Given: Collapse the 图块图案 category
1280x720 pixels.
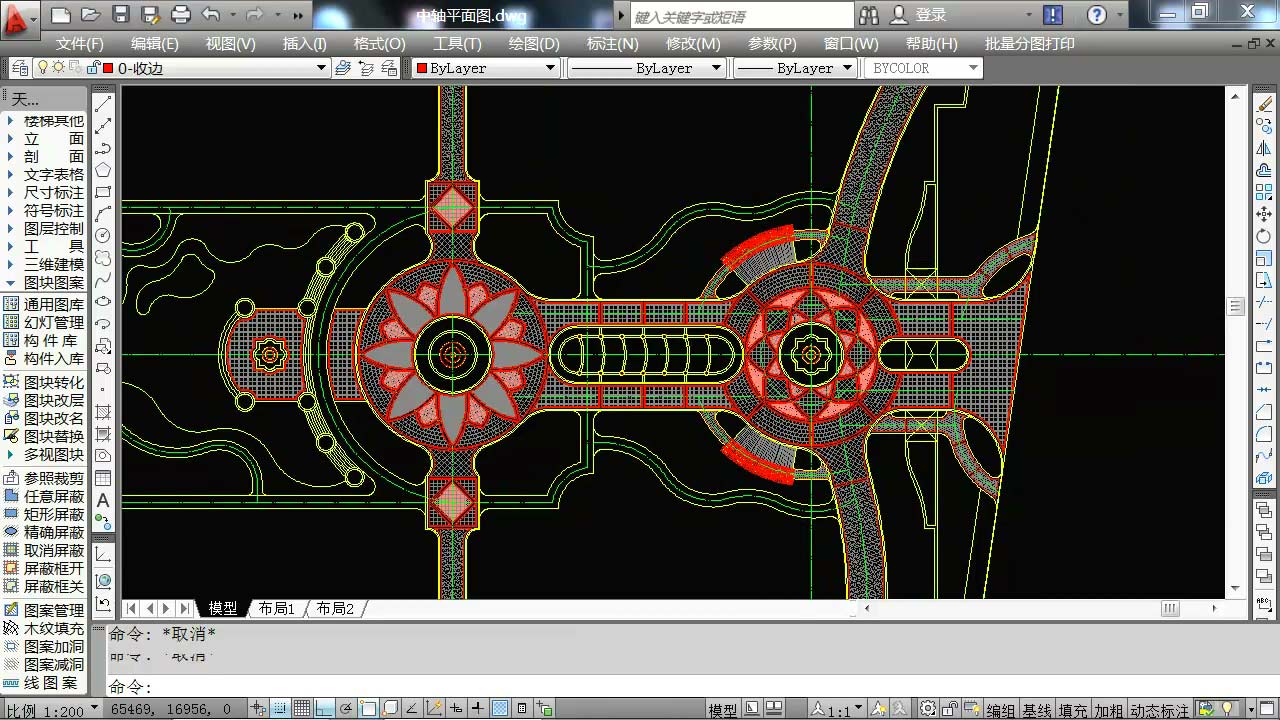Looking at the screenshot, I should click(46, 283).
